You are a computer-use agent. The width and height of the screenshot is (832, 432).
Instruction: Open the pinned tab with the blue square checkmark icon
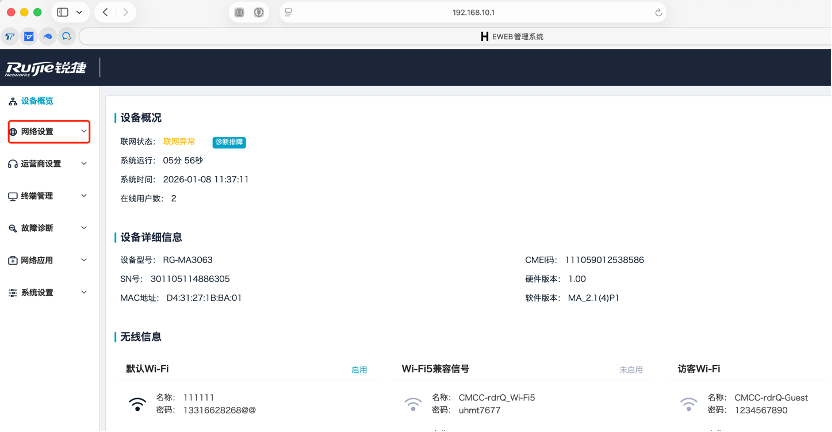(x=29, y=37)
